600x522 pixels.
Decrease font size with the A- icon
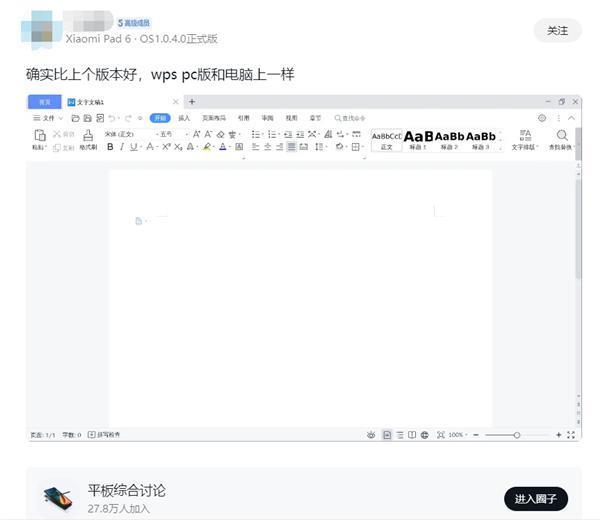click(x=208, y=134)
